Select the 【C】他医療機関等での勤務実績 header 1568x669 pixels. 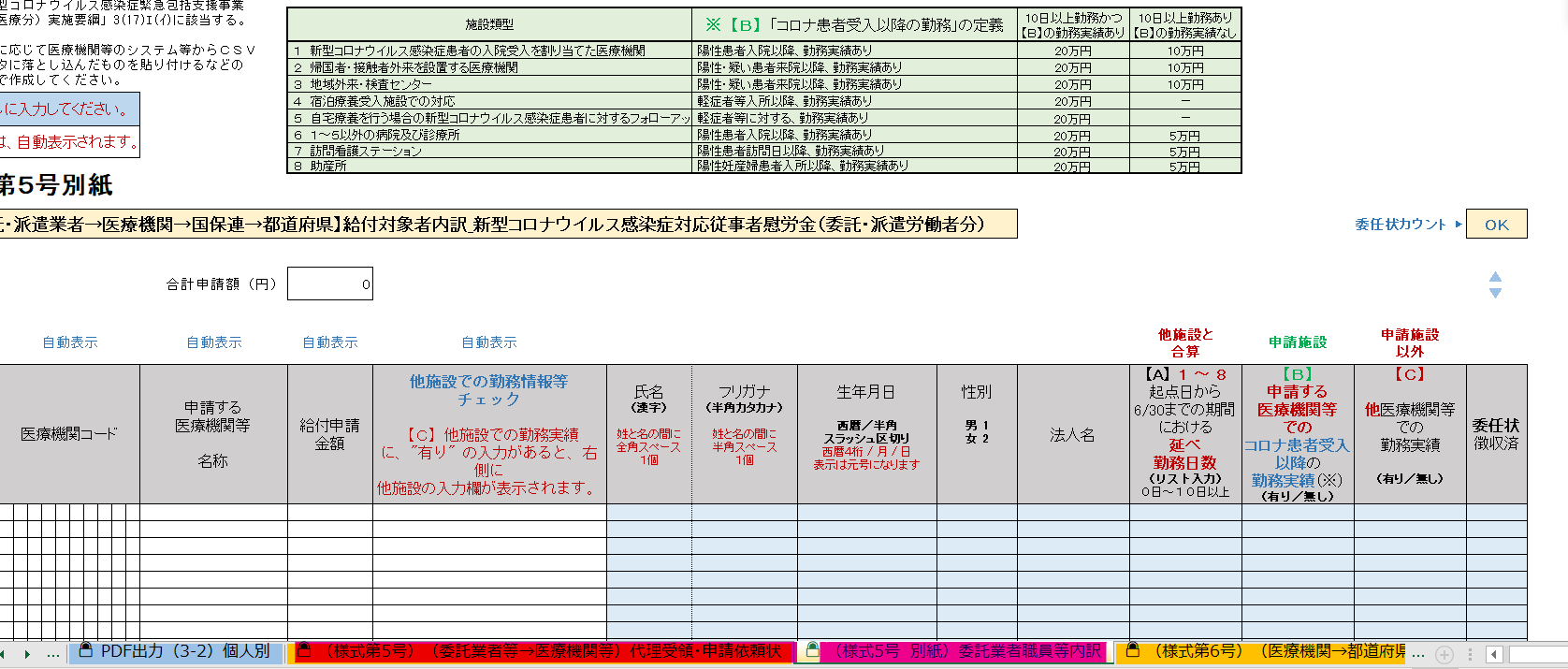click(1410, 434)
